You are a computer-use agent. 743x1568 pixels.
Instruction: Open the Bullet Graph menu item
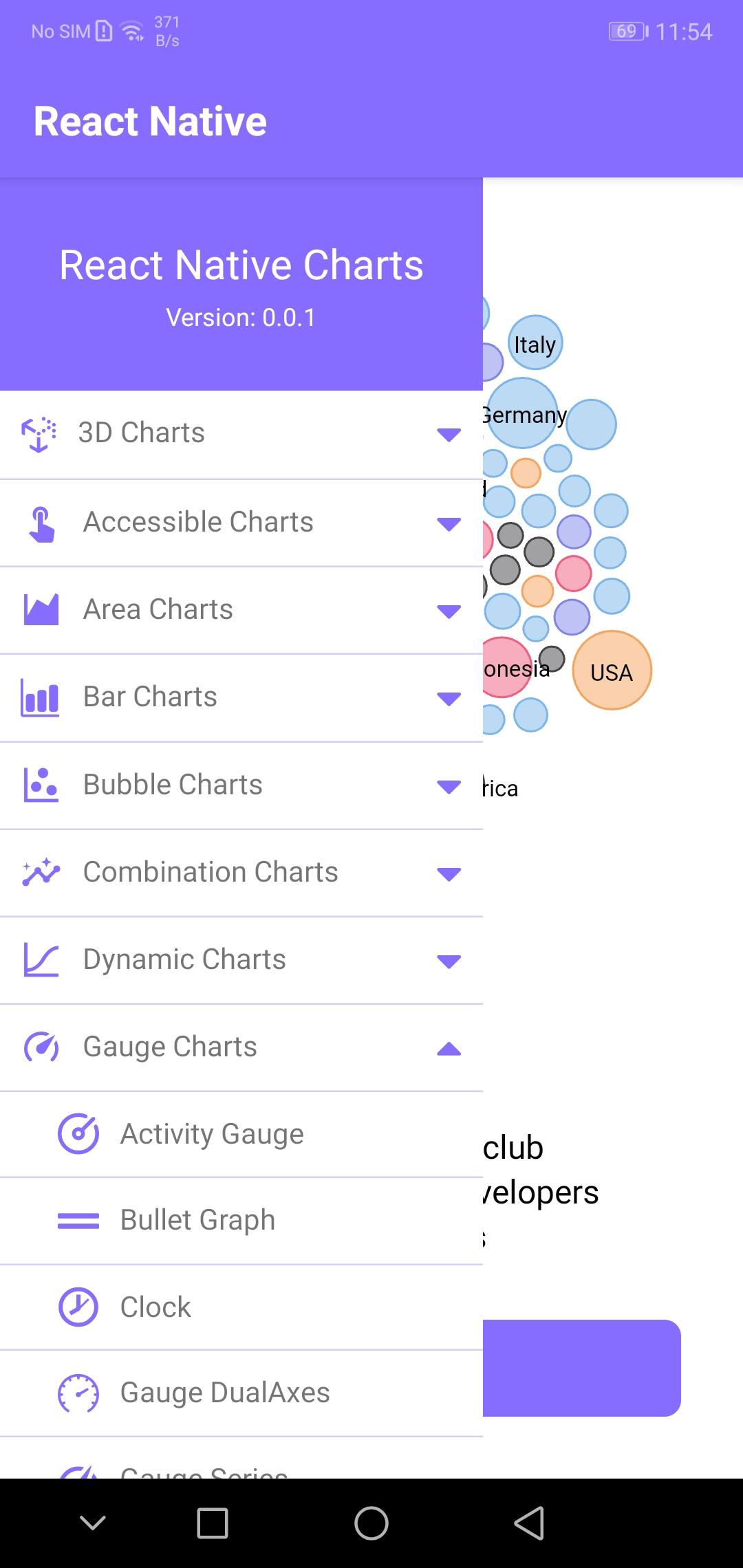tap(241, 1221)
